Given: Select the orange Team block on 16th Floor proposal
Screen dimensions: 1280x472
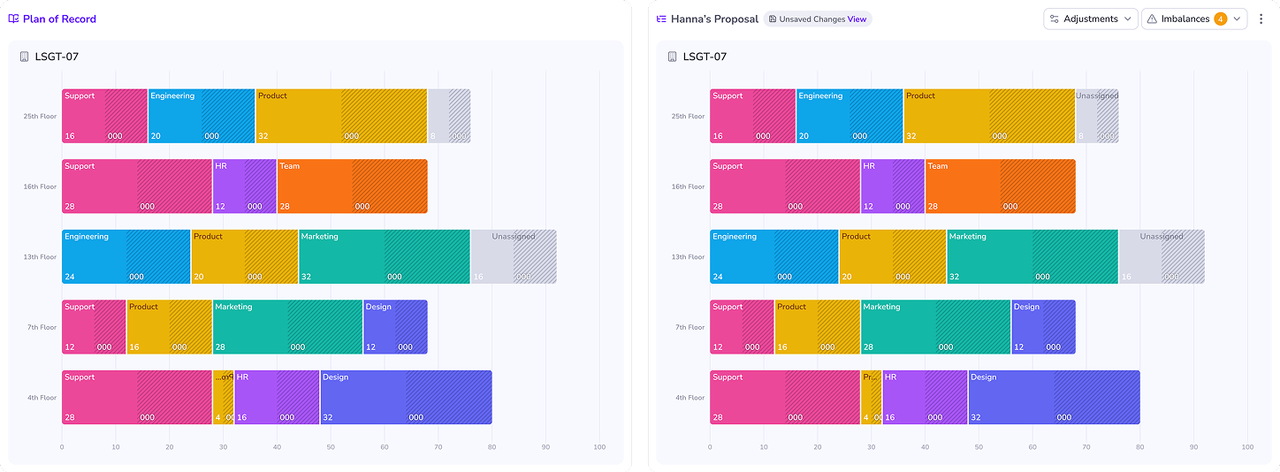Looking at the screenshot, I should point(1000,186).
